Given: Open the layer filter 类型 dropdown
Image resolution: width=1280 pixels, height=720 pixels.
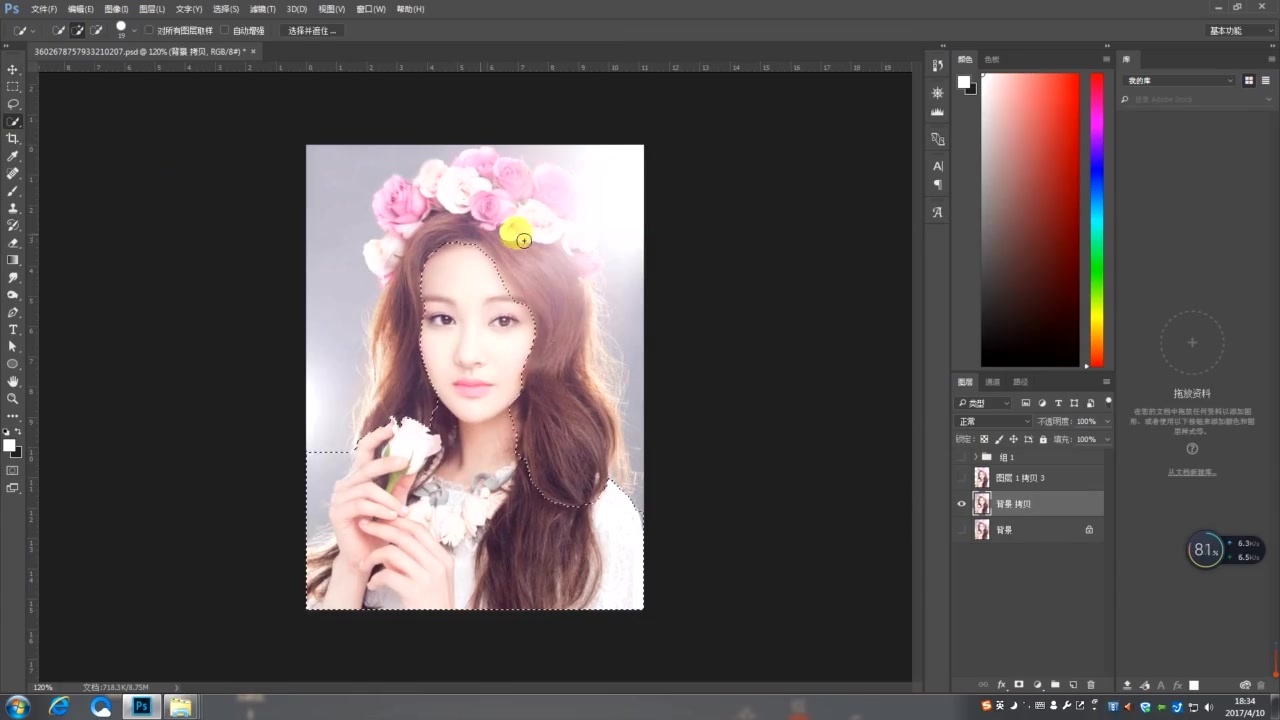Looking at the screenshot, I should coord(984,403).
